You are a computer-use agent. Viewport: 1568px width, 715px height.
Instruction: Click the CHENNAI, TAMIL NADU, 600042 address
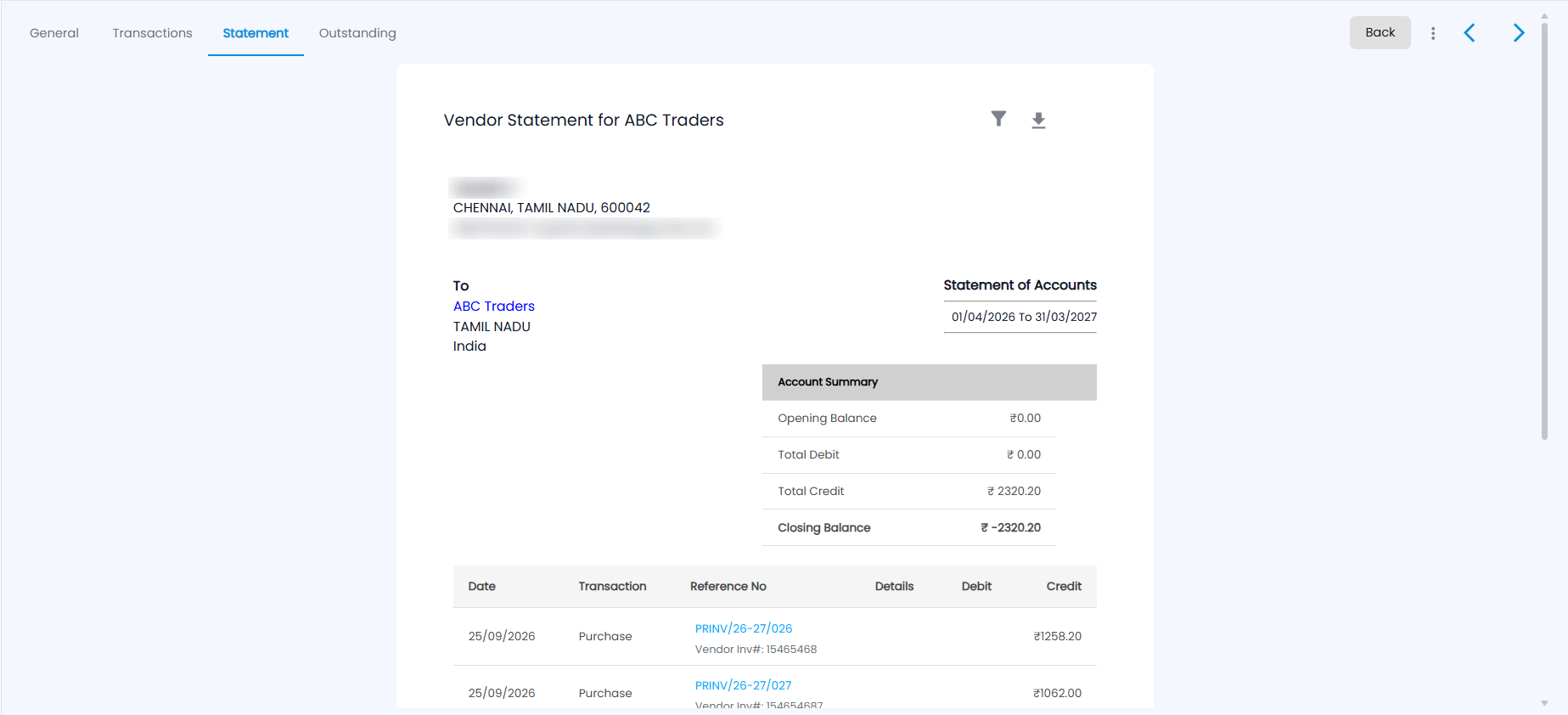coord(552,207)
